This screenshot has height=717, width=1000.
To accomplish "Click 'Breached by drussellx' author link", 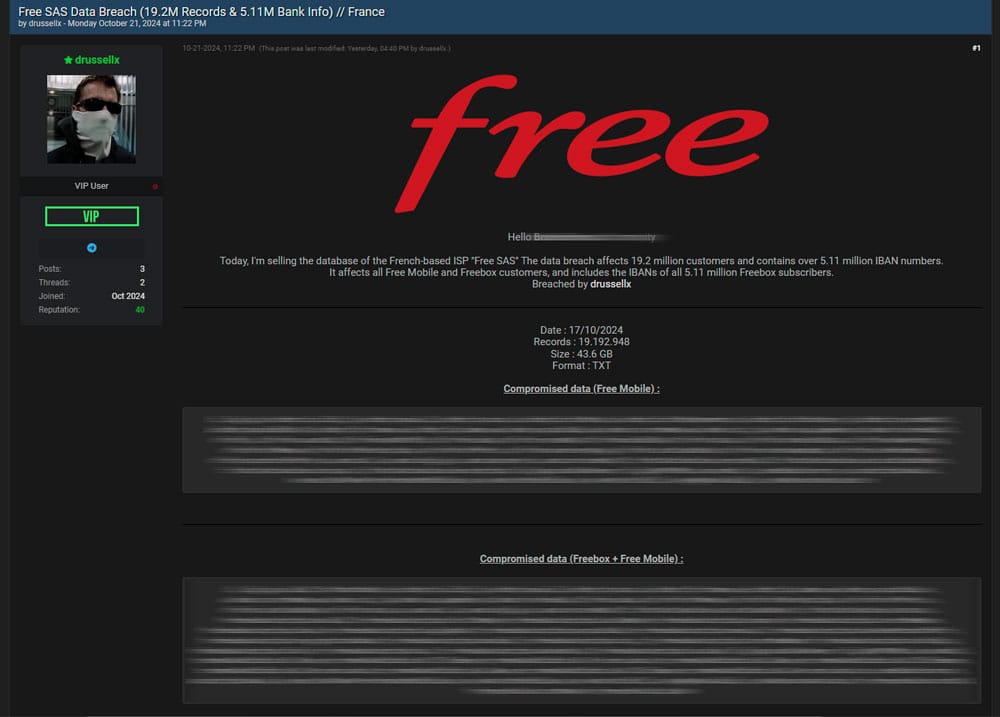I will [610, 284].
